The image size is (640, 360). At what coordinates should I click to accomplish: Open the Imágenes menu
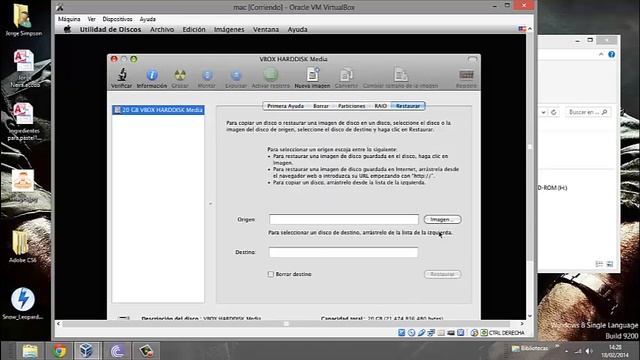229,29
